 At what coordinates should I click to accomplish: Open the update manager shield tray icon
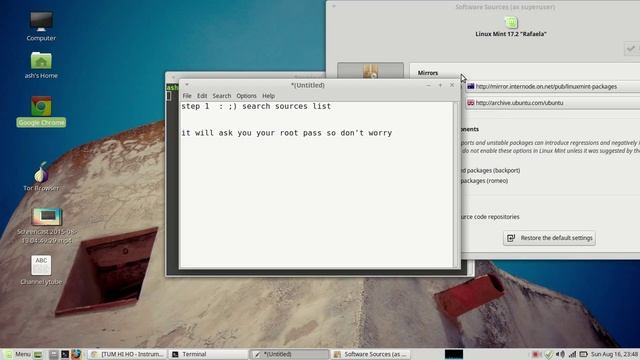pyautogui.click(x=549, y=354)
